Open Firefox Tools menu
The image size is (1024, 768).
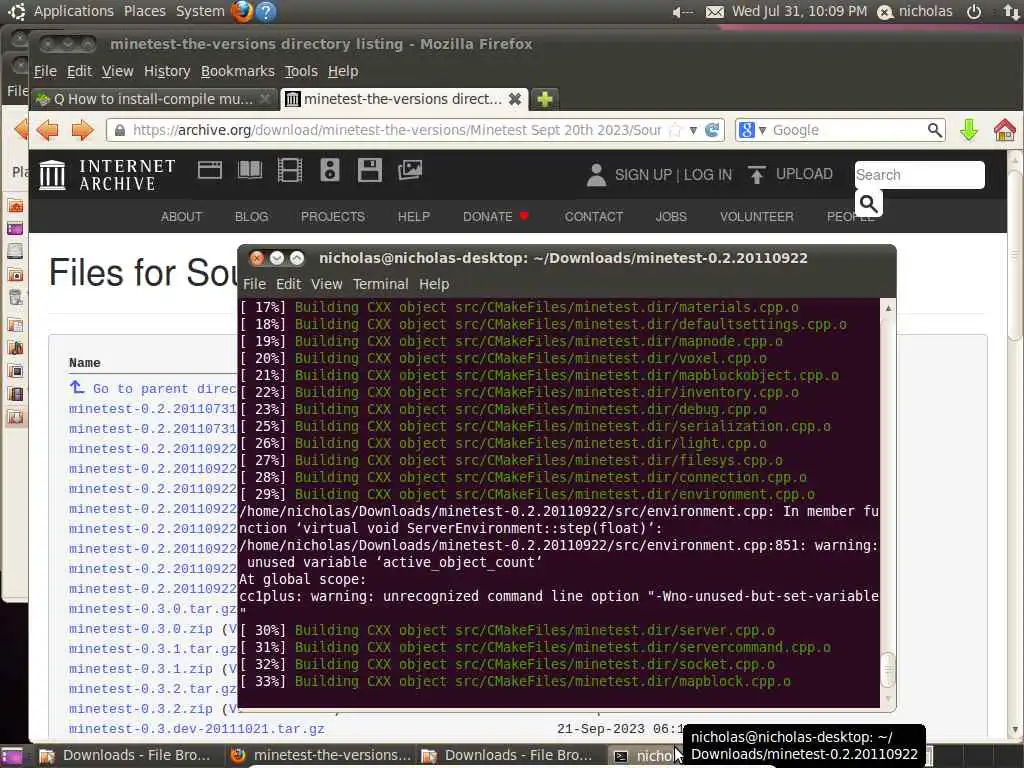(x=300, y=71)
